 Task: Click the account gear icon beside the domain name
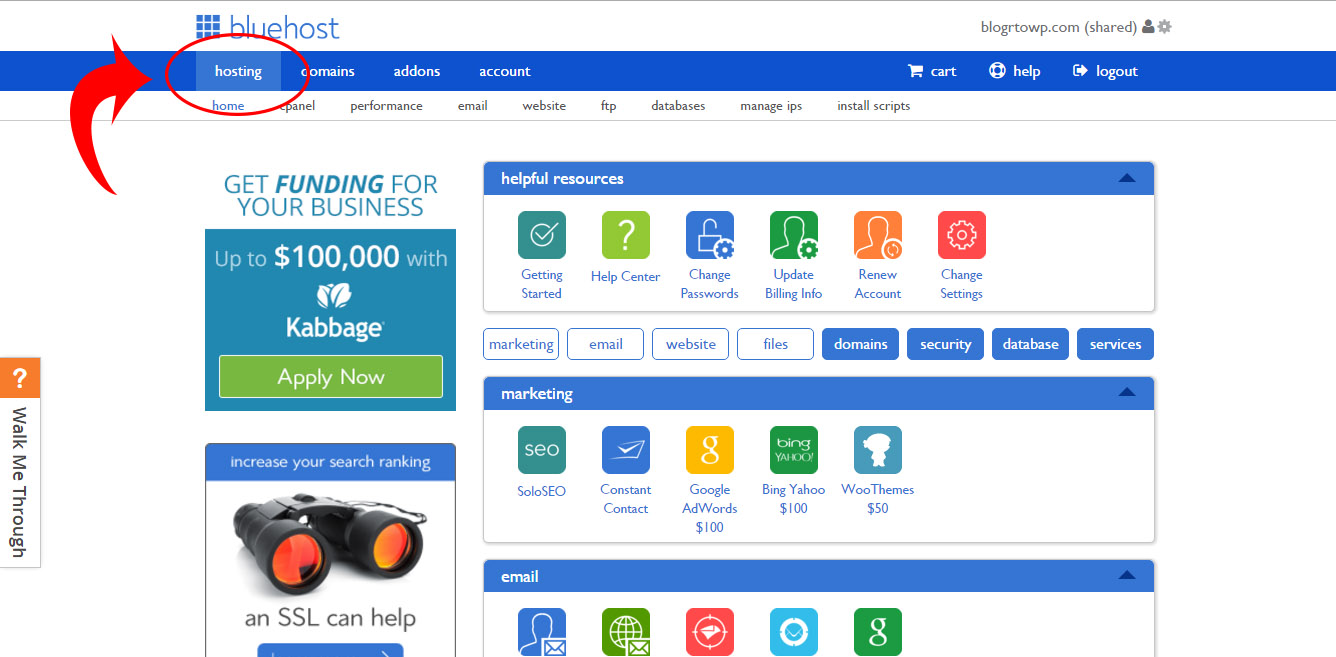1164,27
